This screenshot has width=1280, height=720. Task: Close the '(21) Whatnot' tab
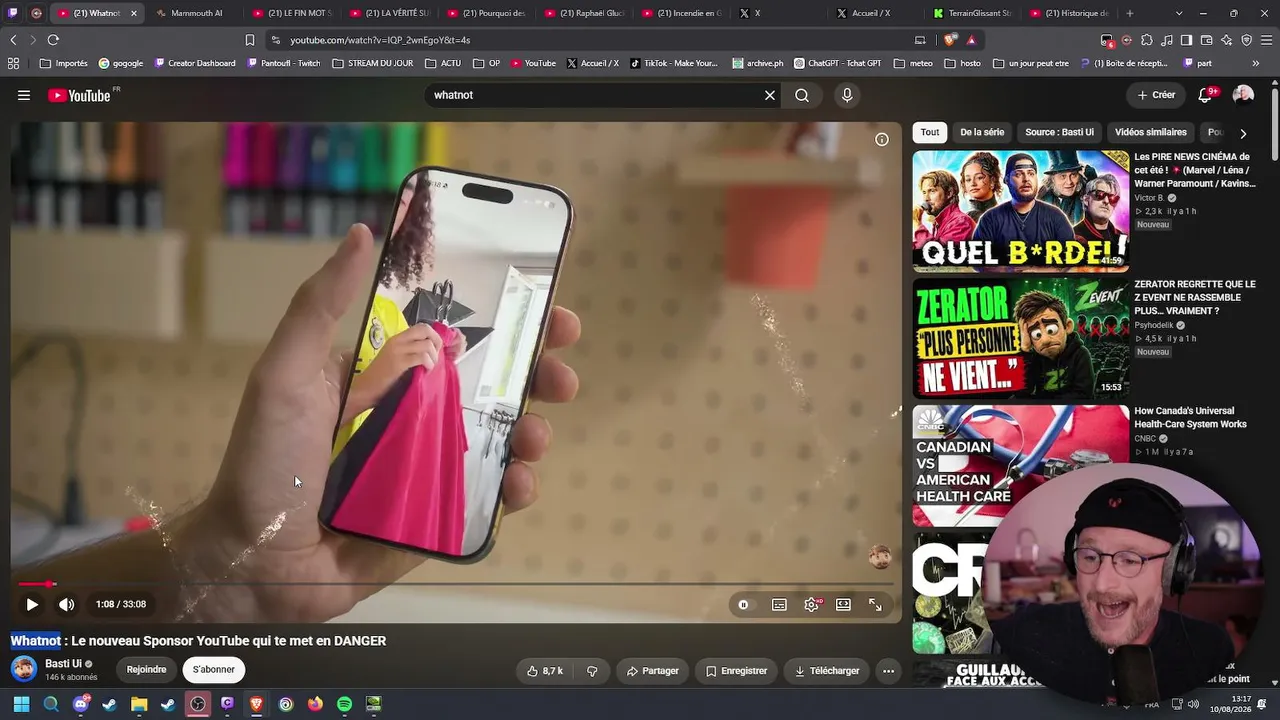(x=134, y=13)
